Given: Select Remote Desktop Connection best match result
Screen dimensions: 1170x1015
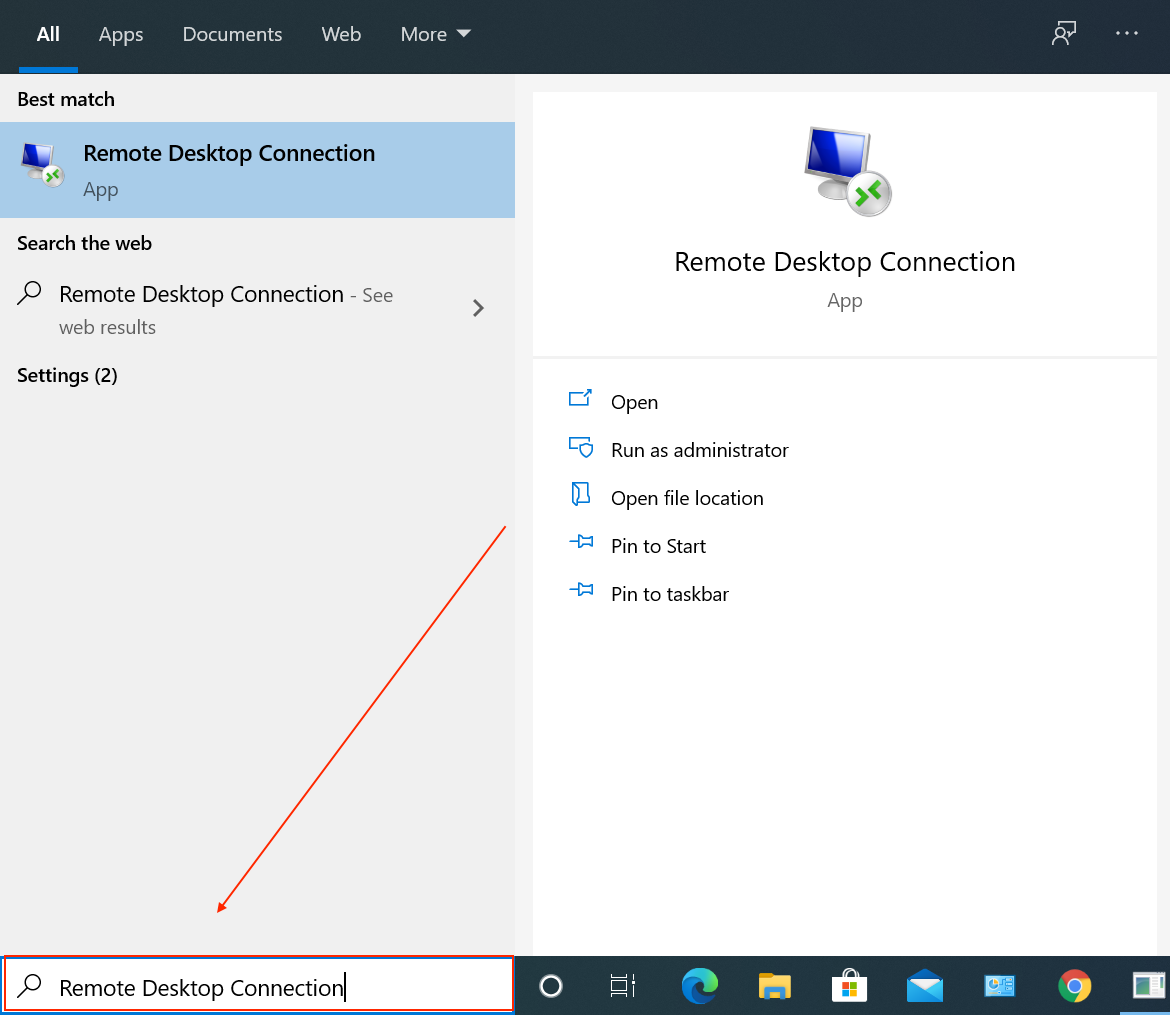Looking at the screenshot, I should 257,170.
